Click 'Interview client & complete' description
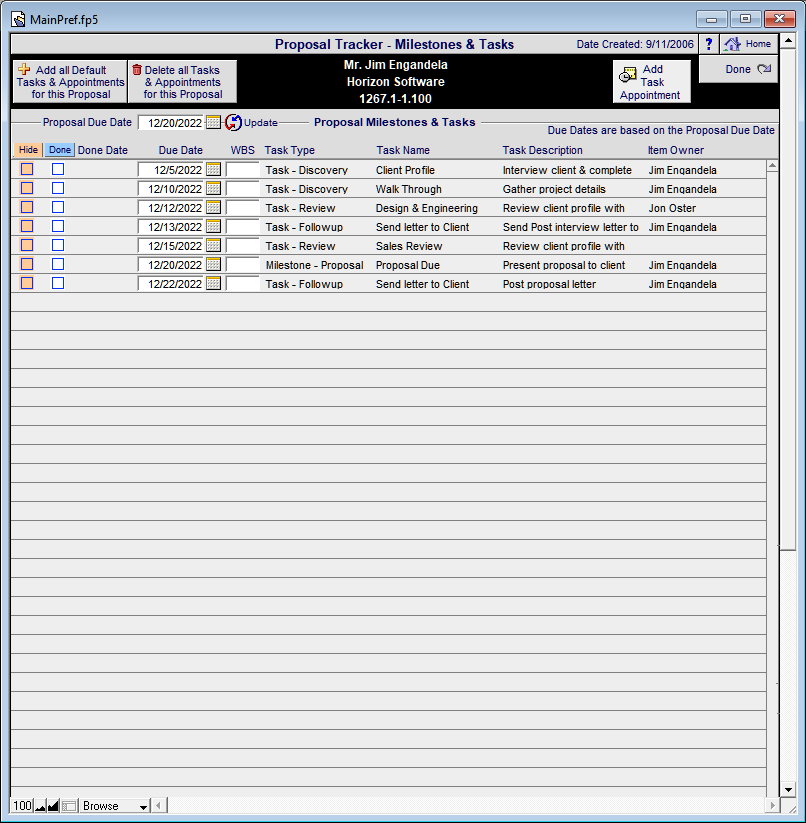 567,171
